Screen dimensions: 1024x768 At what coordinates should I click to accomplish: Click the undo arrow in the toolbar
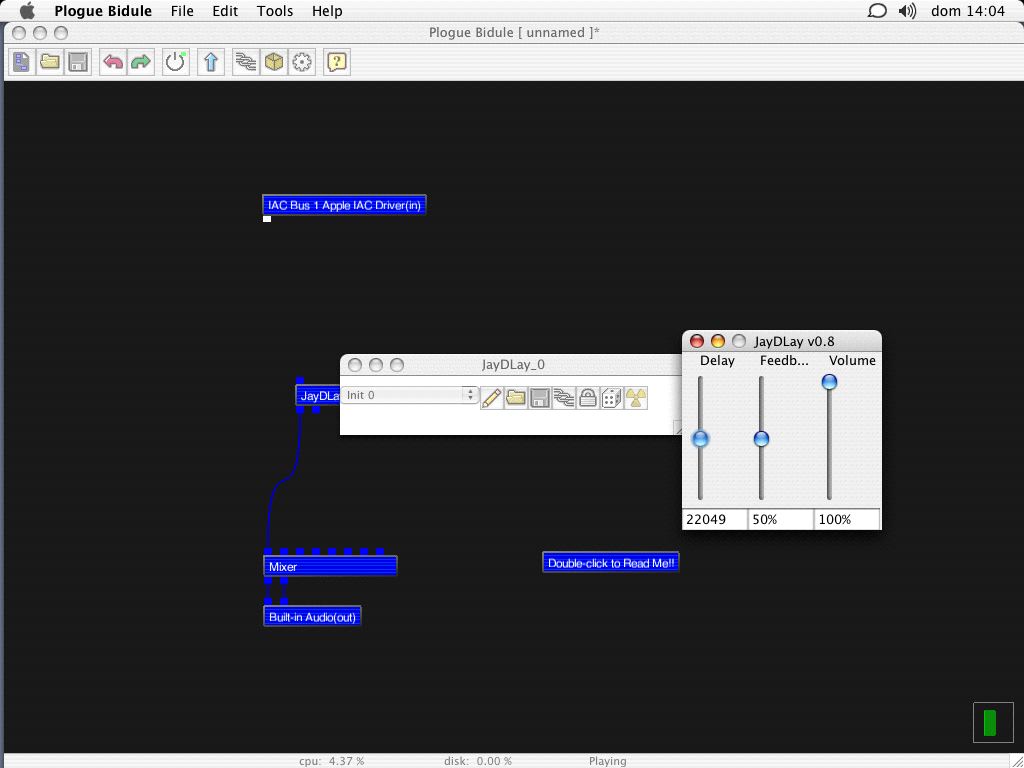point(113,63)
